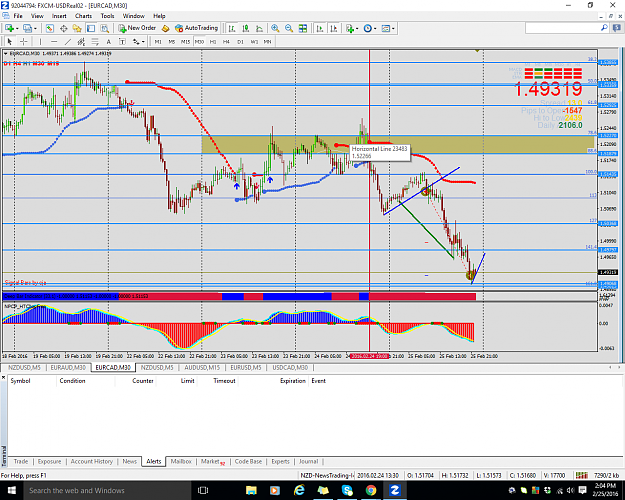Open the File menu
Image resolution: width=625 pixels, height=500 pixels.
tap(18, 16)
